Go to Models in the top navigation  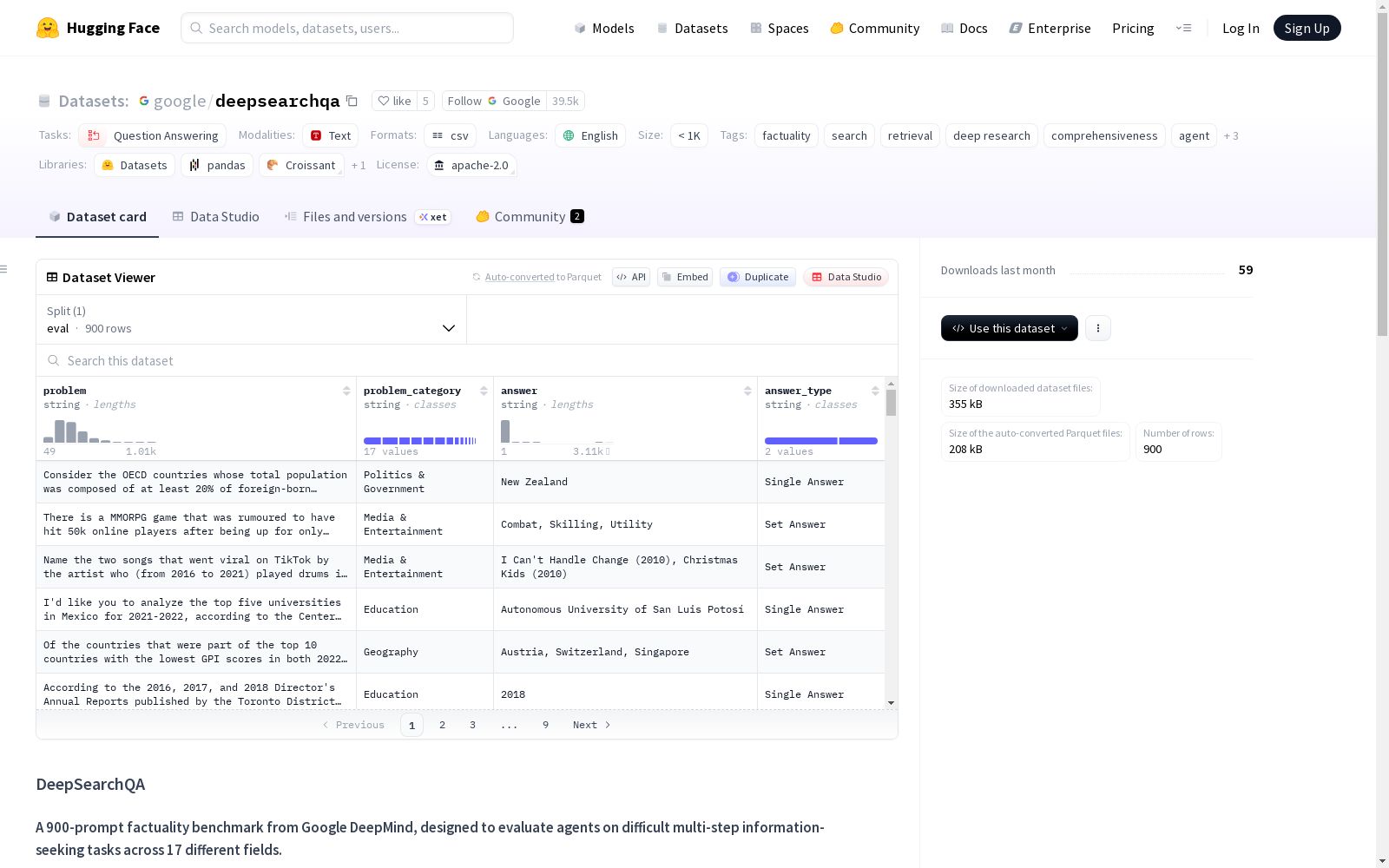click(x=604, y=28)
